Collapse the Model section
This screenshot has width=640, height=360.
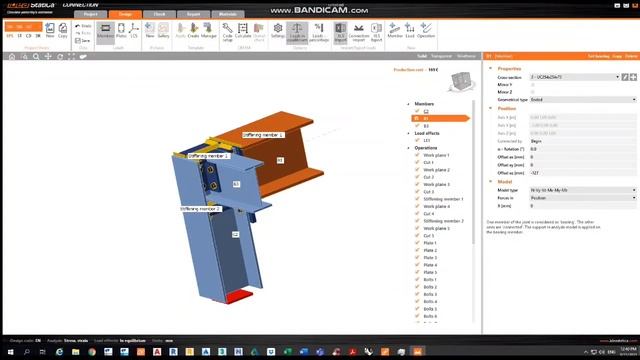point(491,181)
